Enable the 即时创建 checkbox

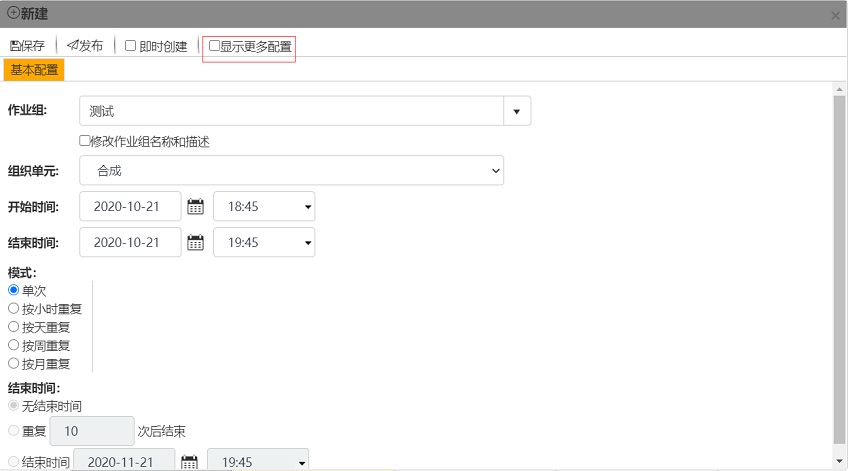(130, 46)
